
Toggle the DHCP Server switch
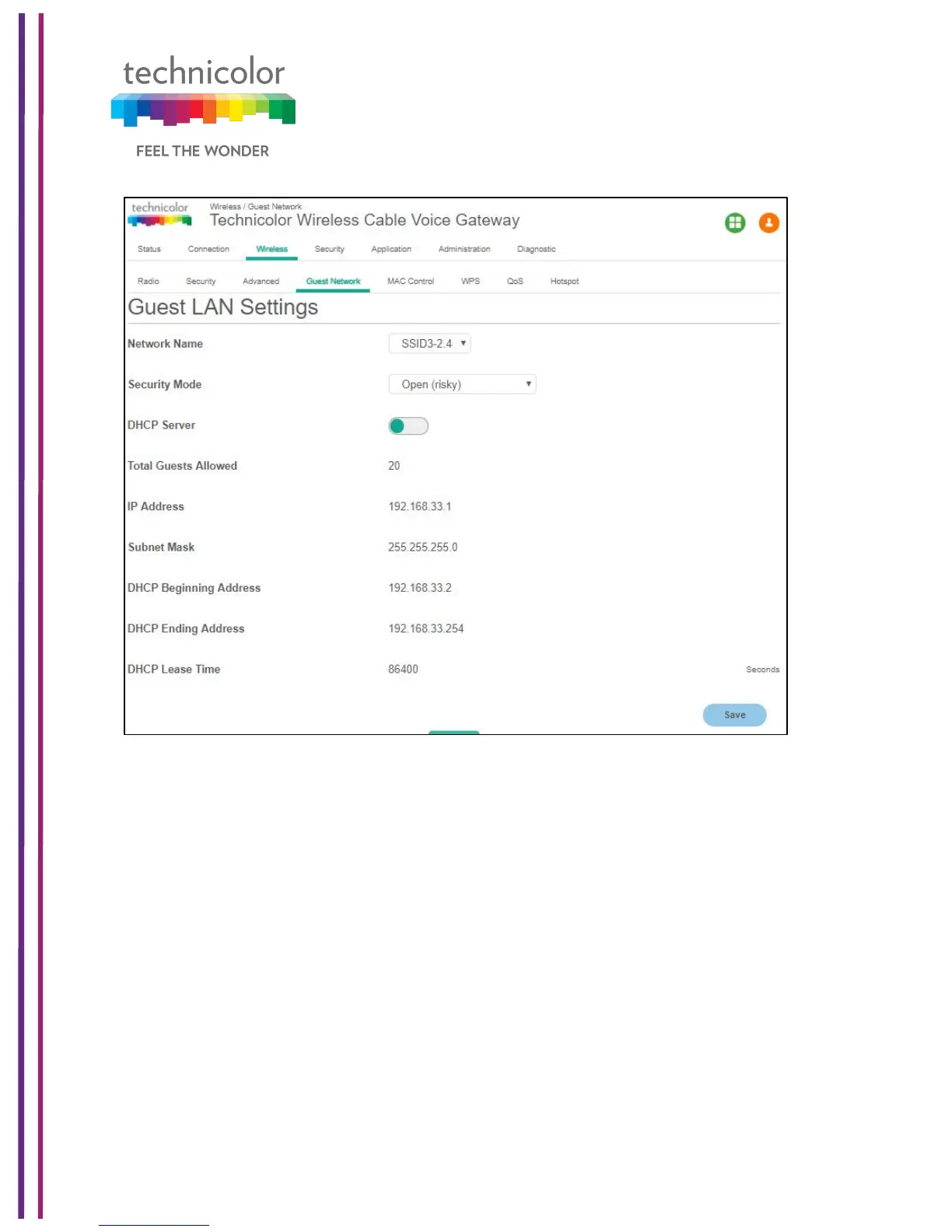pyautogui.click(x=408, y=425)
